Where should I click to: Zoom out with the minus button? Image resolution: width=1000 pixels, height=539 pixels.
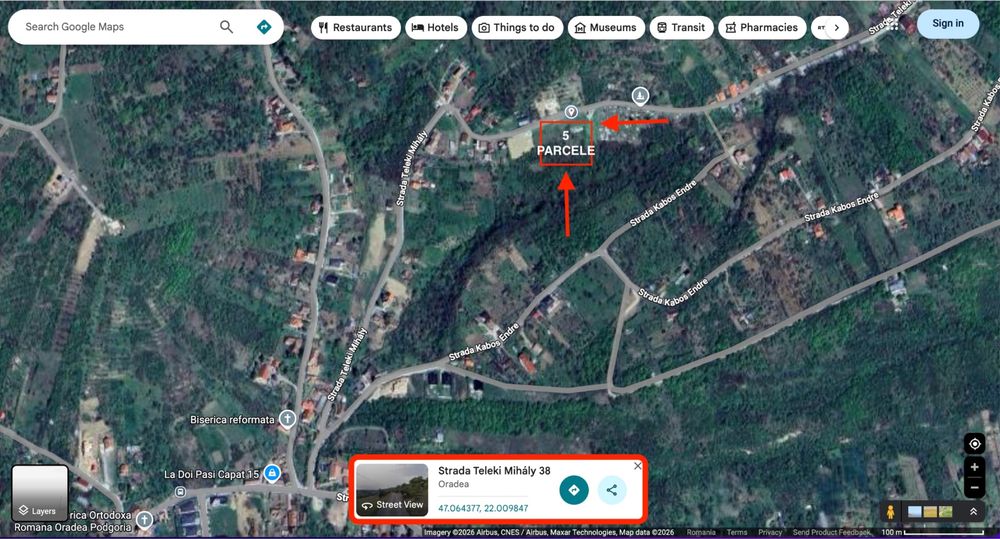coord(974,489)
